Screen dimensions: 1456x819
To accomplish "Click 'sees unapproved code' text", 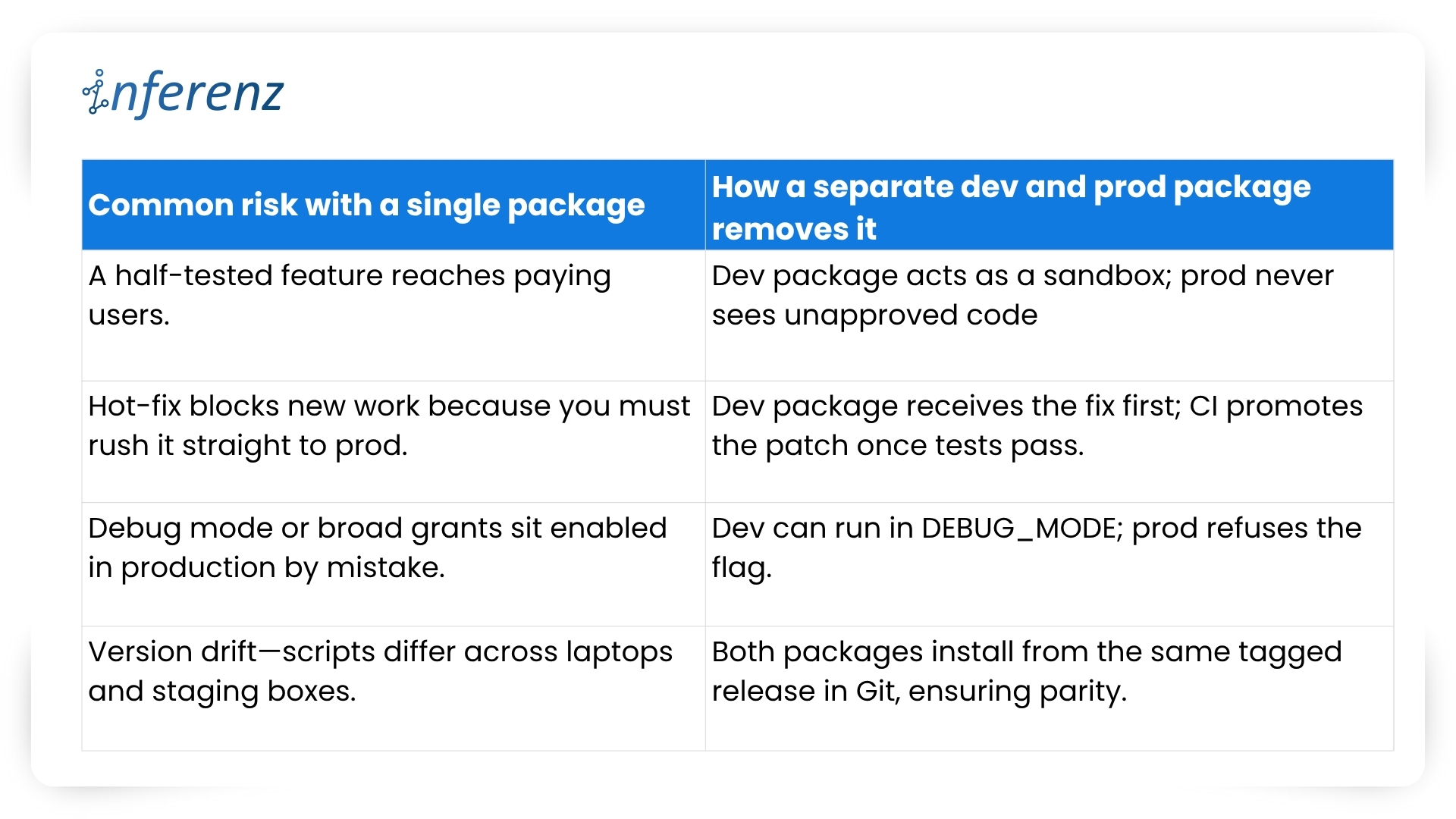I will [x=874, y=315].
